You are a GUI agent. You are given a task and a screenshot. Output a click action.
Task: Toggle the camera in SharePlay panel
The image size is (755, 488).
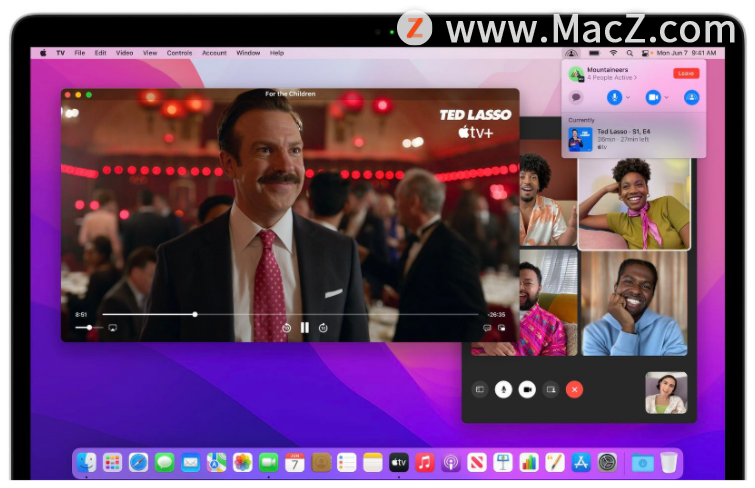click(653, 97)
